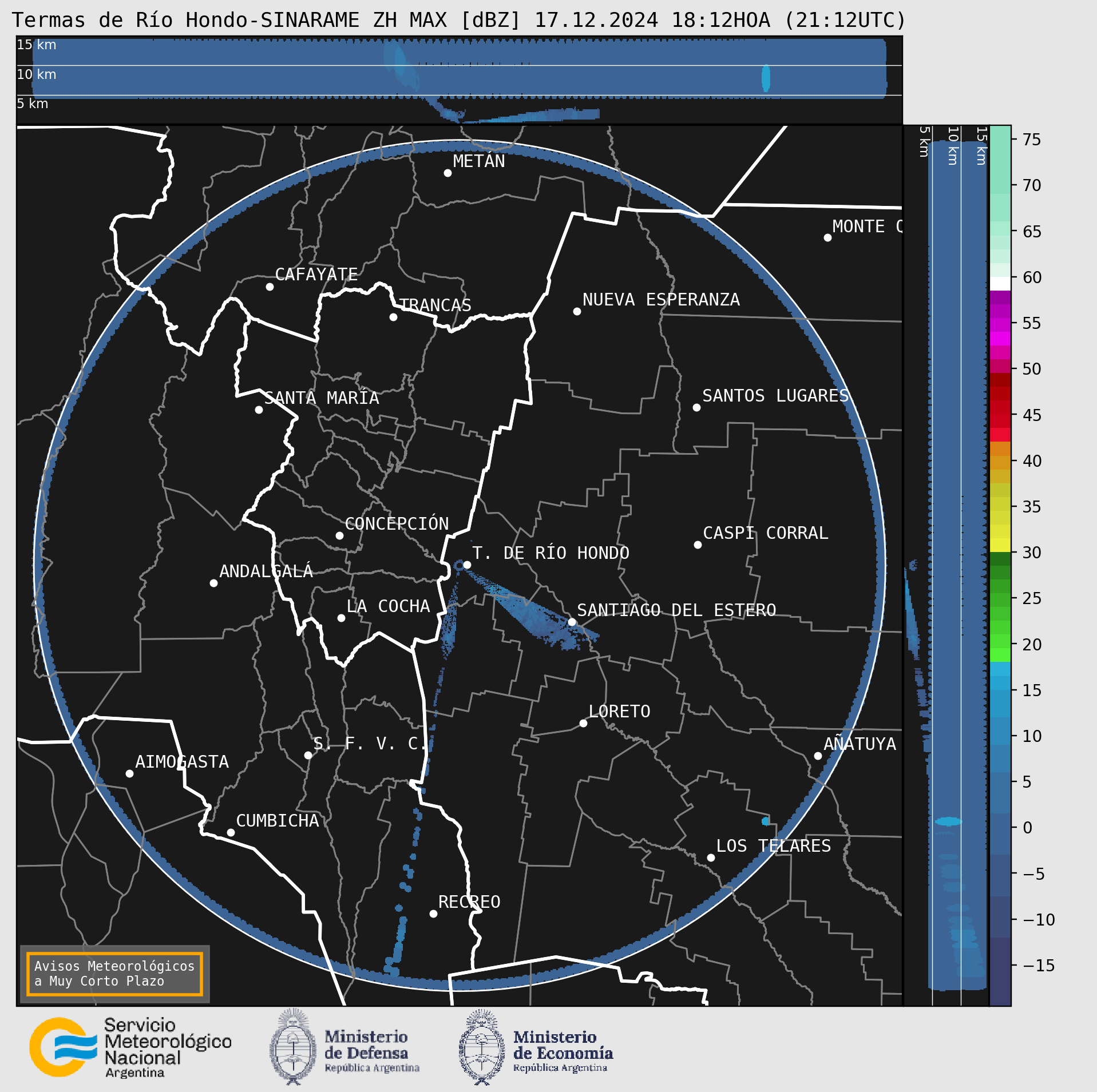Select the MONTE Q marker dot
Screen dimensions: 1097x1092
(827, 237)
